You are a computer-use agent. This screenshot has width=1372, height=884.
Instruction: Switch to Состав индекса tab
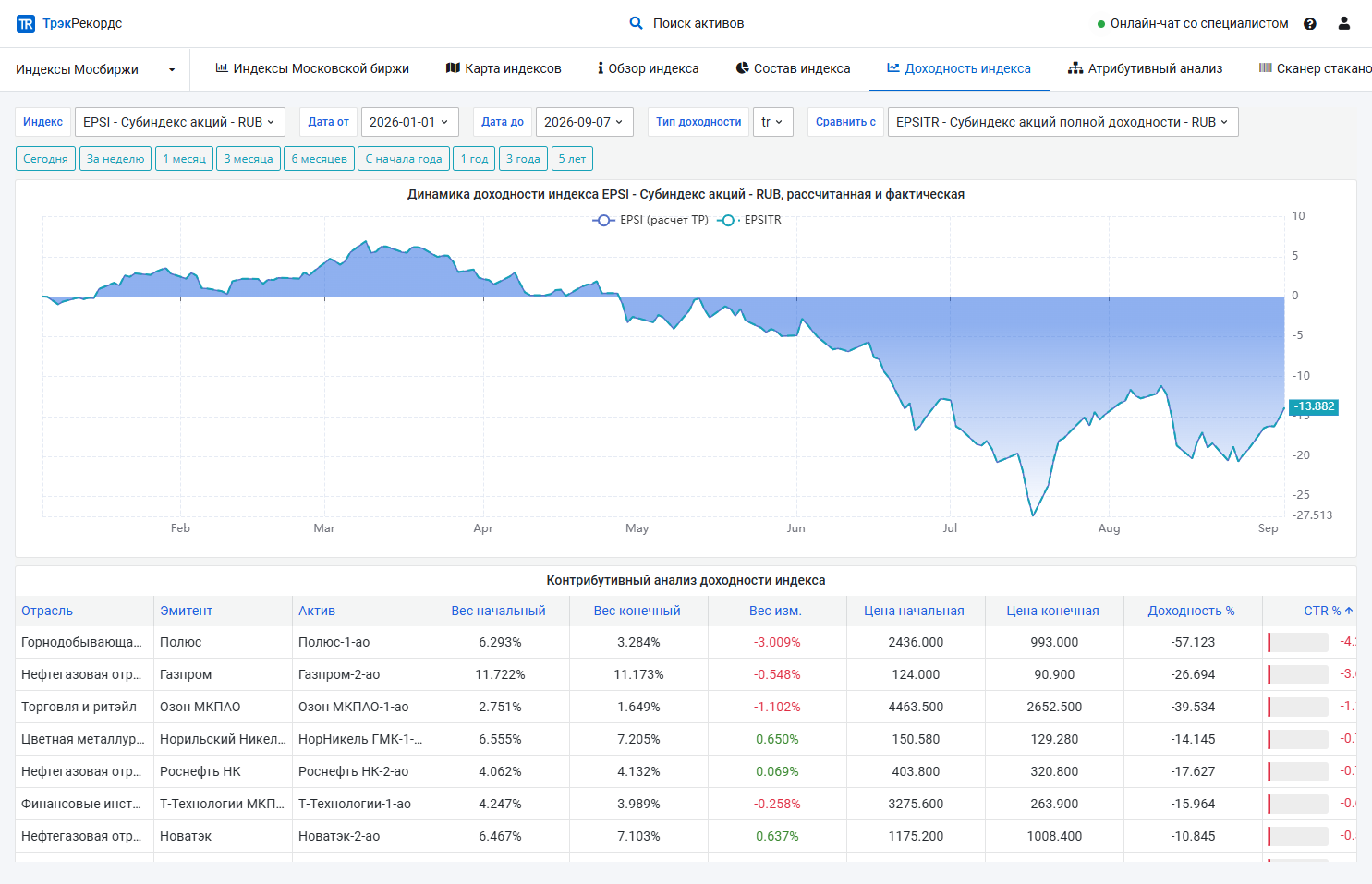coord(793,68)
